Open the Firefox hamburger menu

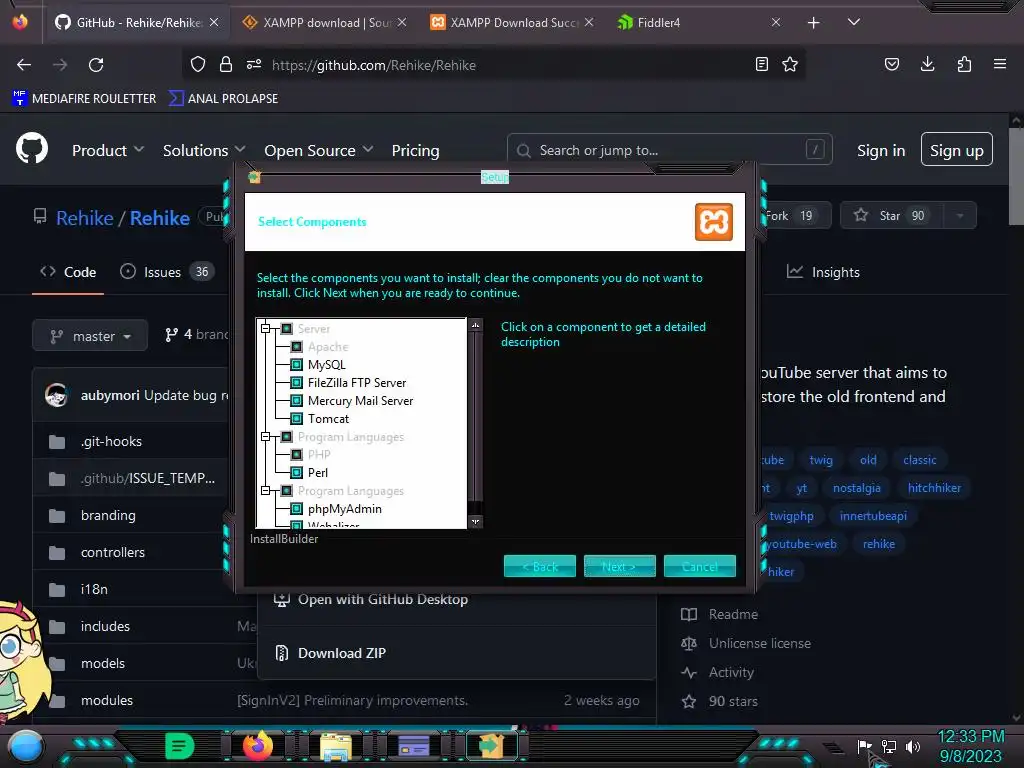pos(1000,64)
